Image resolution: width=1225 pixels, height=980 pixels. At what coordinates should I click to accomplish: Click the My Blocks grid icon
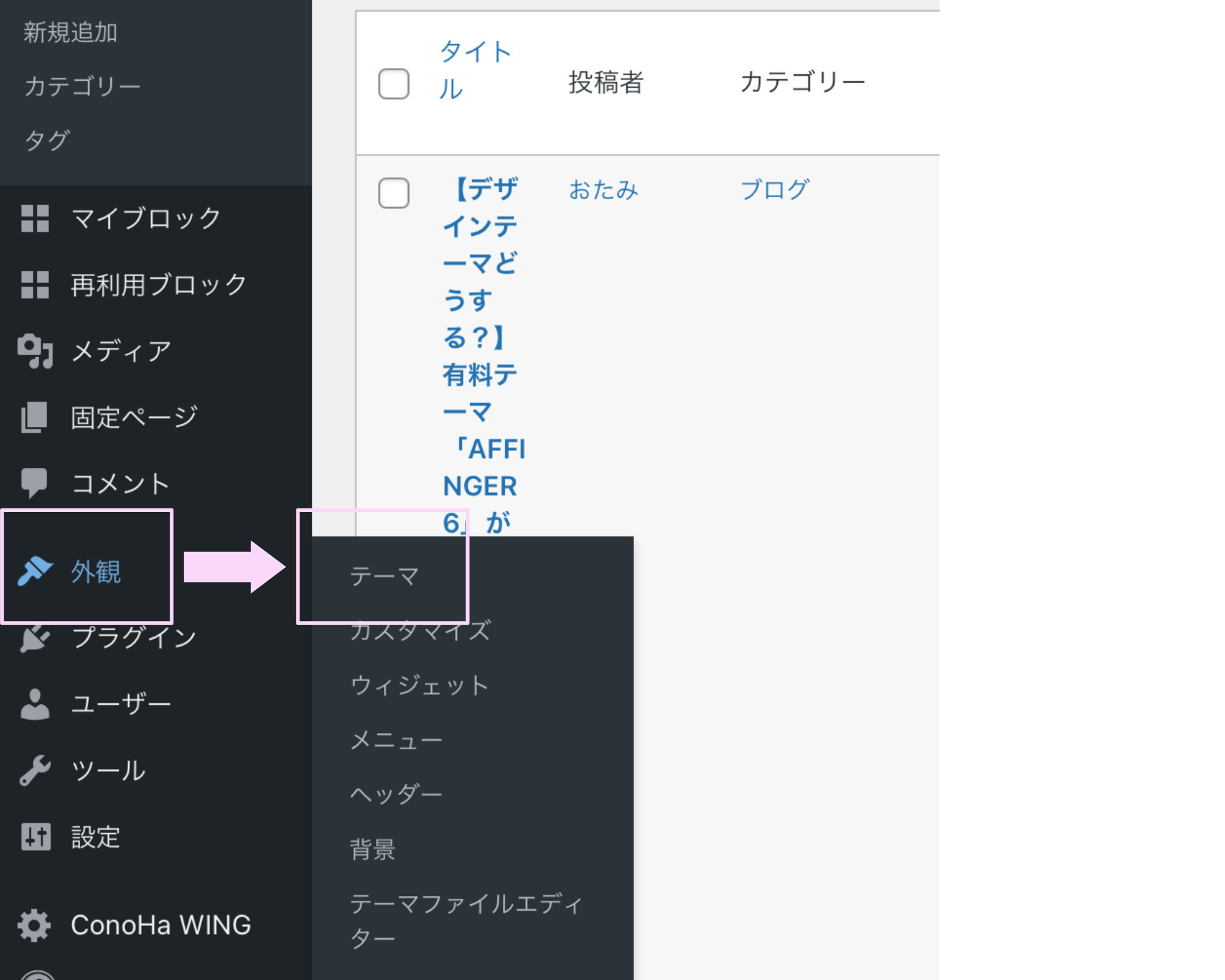coord(35,219)
